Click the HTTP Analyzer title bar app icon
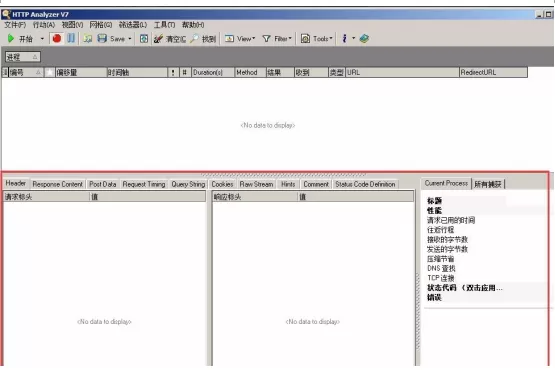The width and height of the screenshot is (555, 370). pos(6,14)
